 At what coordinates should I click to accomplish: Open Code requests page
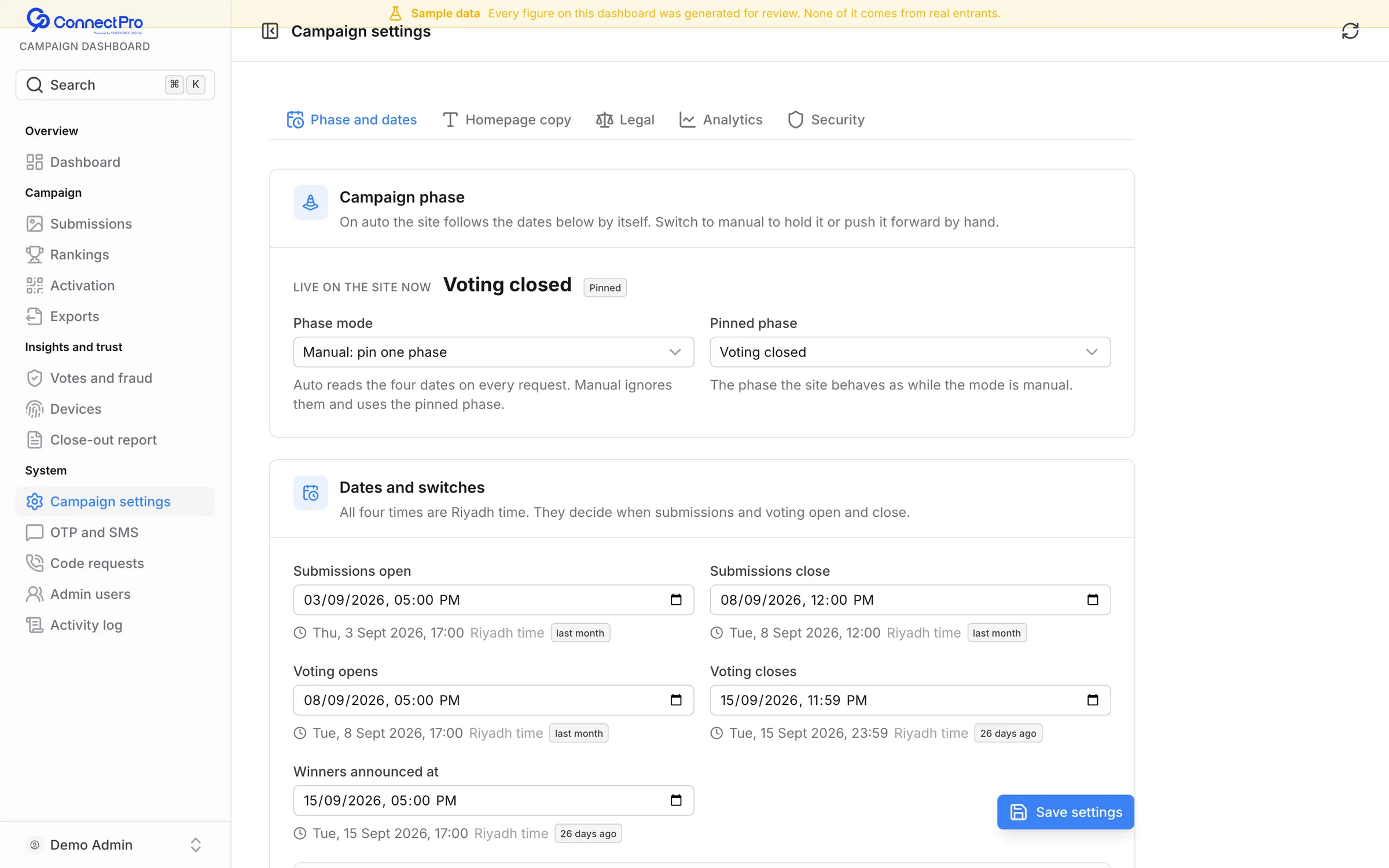coord(115,563)
